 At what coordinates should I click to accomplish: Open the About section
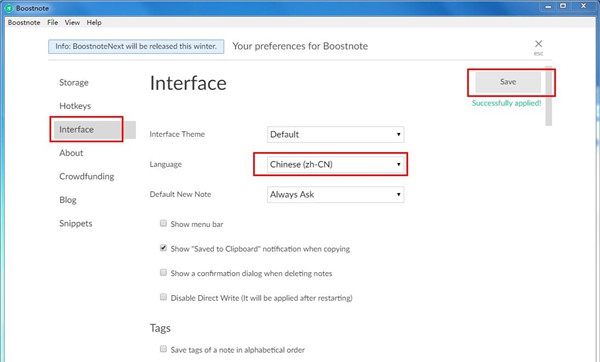(71, 153)
